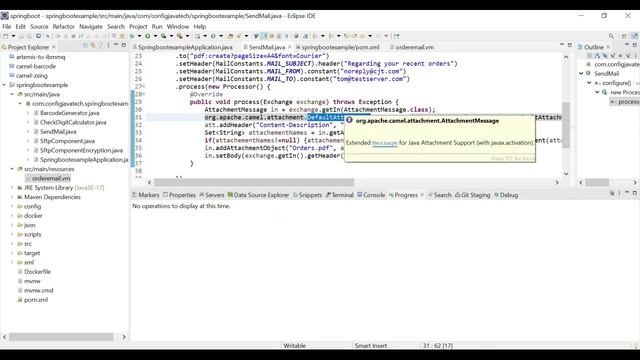Viewport: 640px width, 360px height.
Task: Minimize the Project Explorer view
Action: [116, 45]
